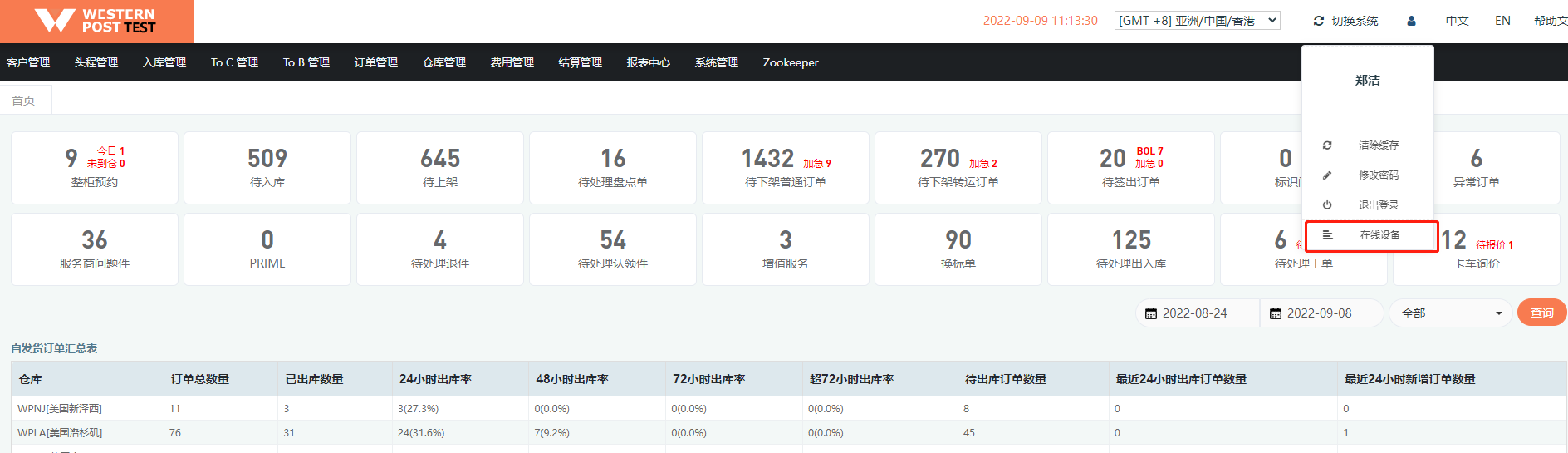Viewport: 1568px width, 453px height.
Task: Click the username 郑洁 in dropdown
Action: point(1367,81)
